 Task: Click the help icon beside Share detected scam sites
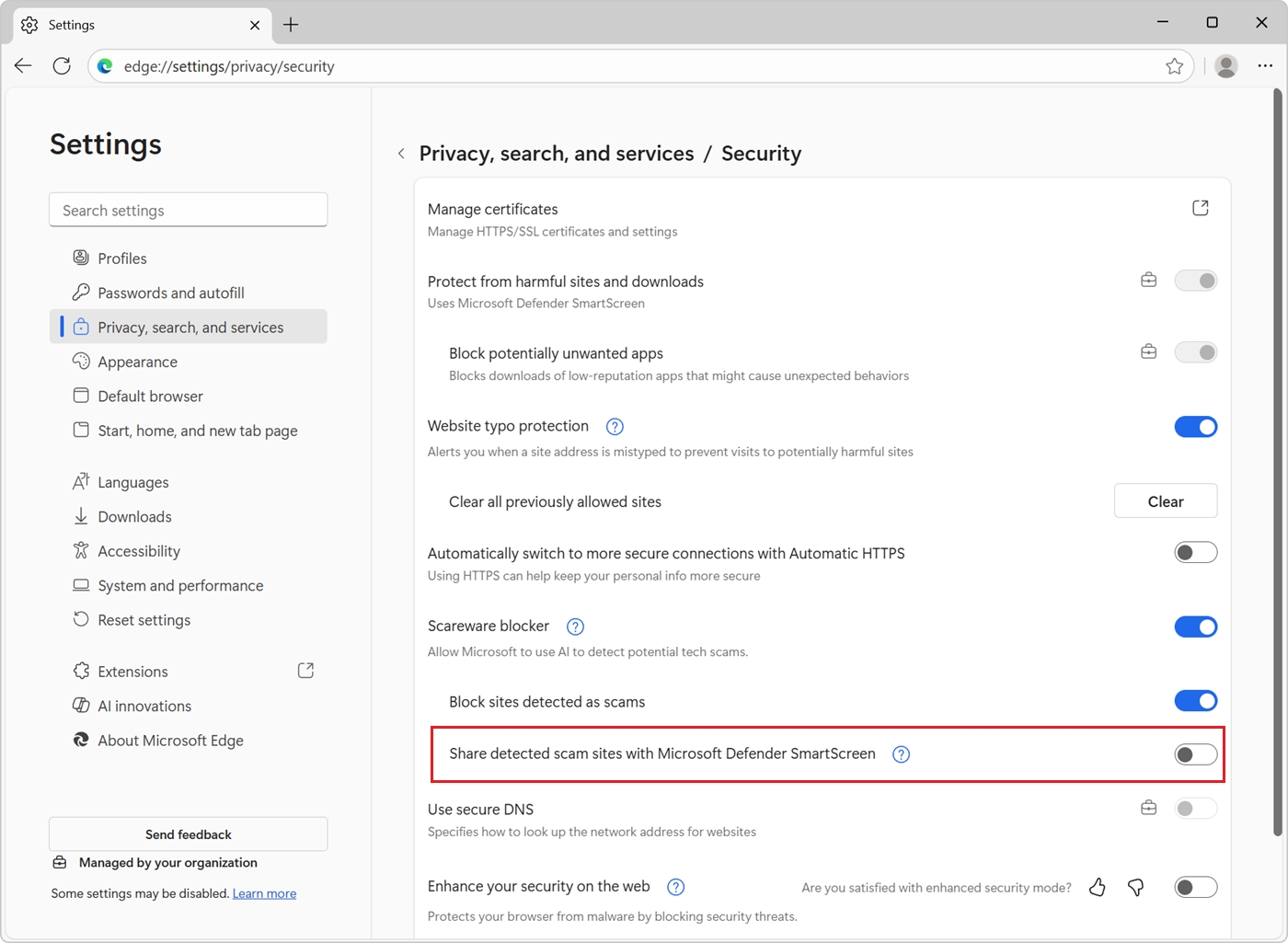point(901,753)
